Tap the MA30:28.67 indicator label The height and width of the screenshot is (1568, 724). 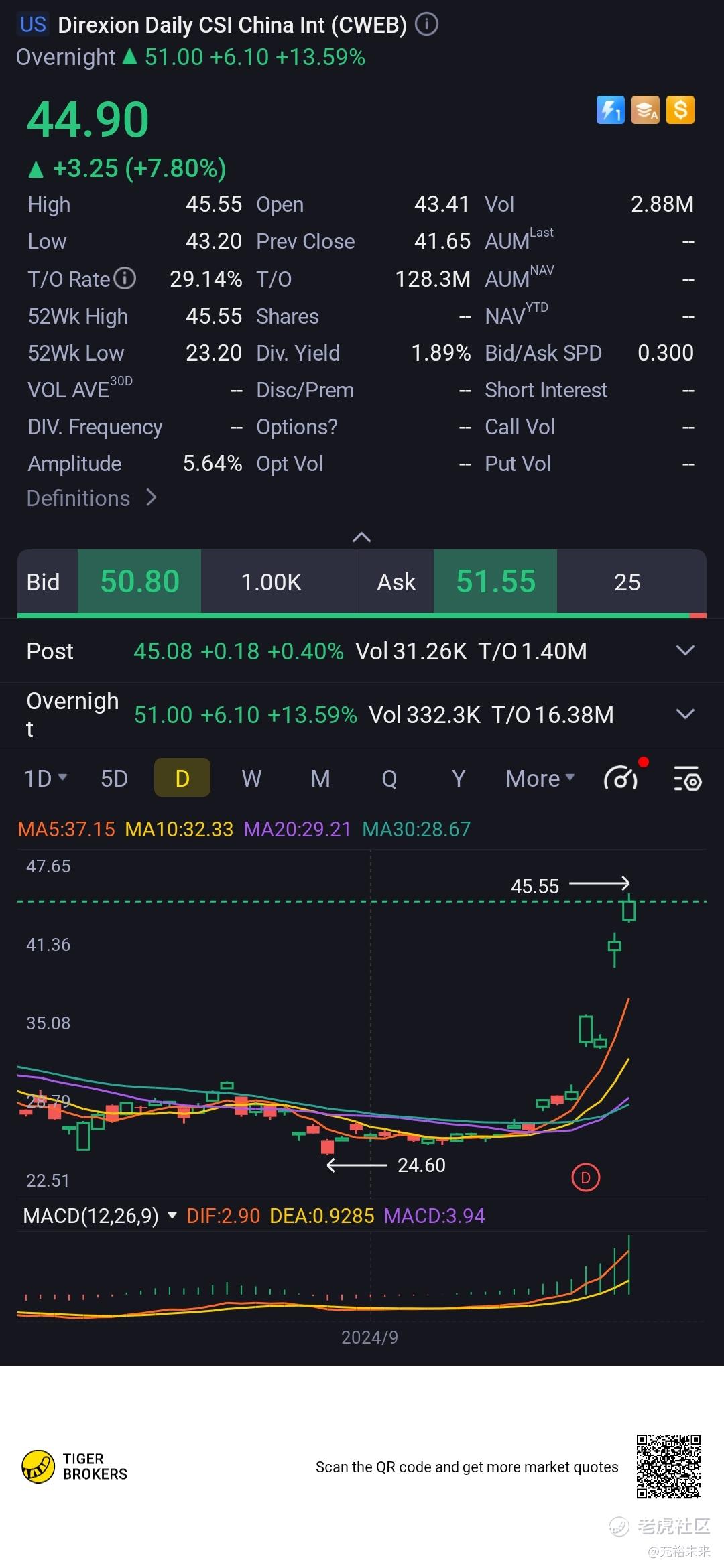click(x=416, y=829)
